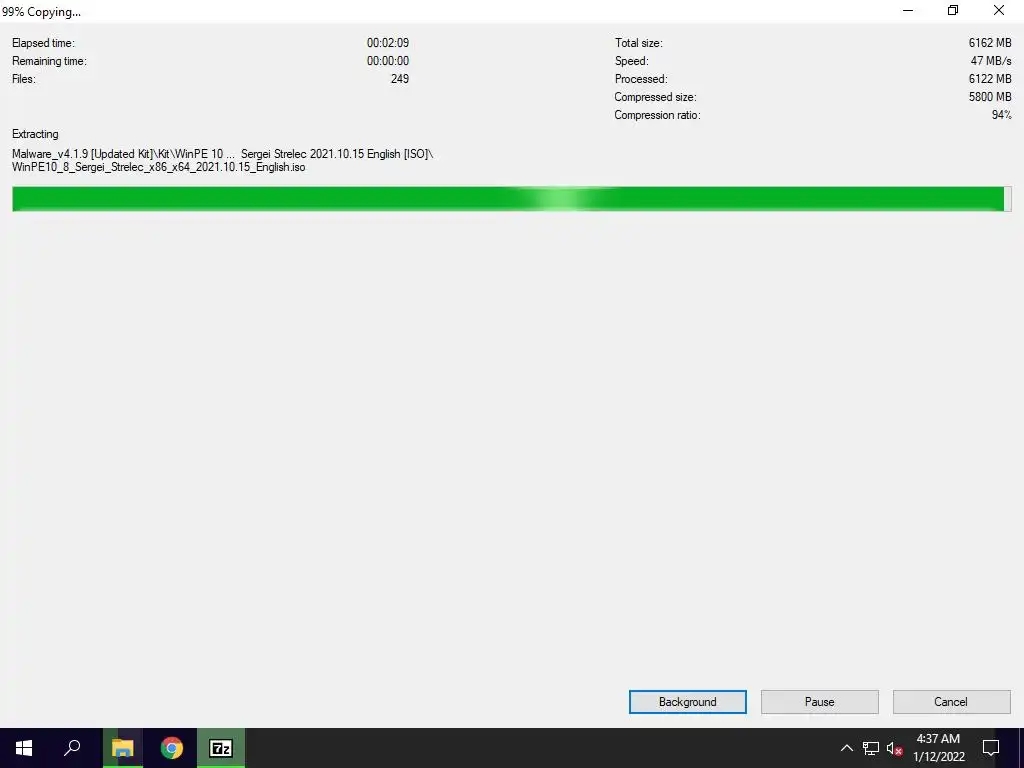
Task: Minimize the 7-Zip copying window
Action: click(908, 10)
